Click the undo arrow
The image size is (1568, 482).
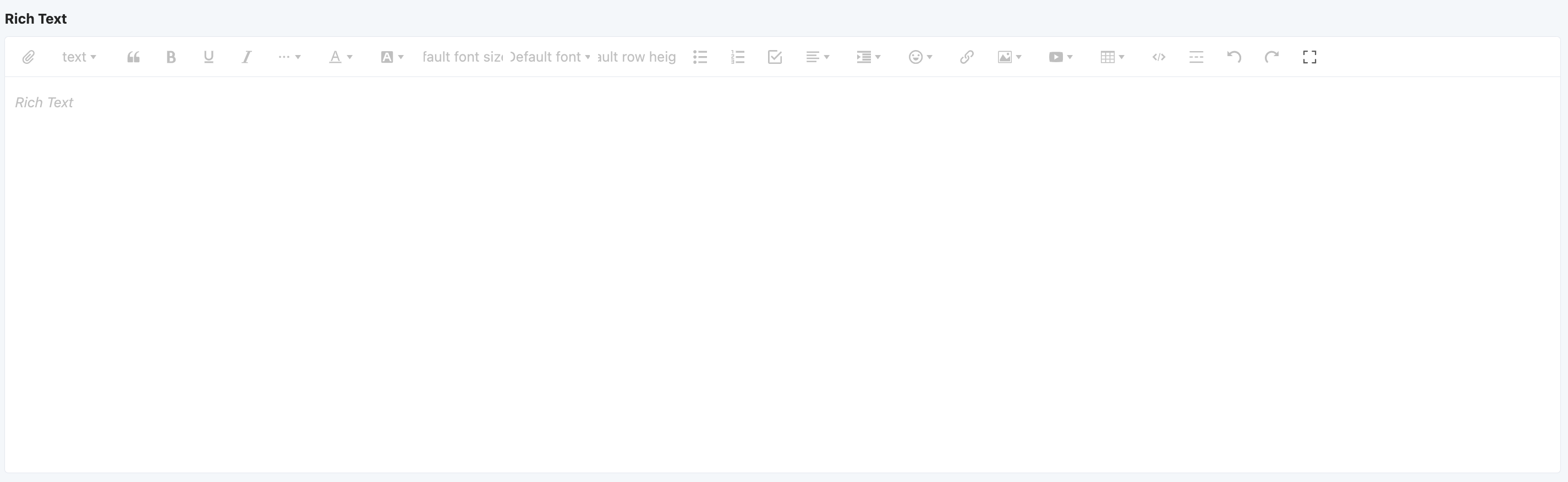point(1234,57)
